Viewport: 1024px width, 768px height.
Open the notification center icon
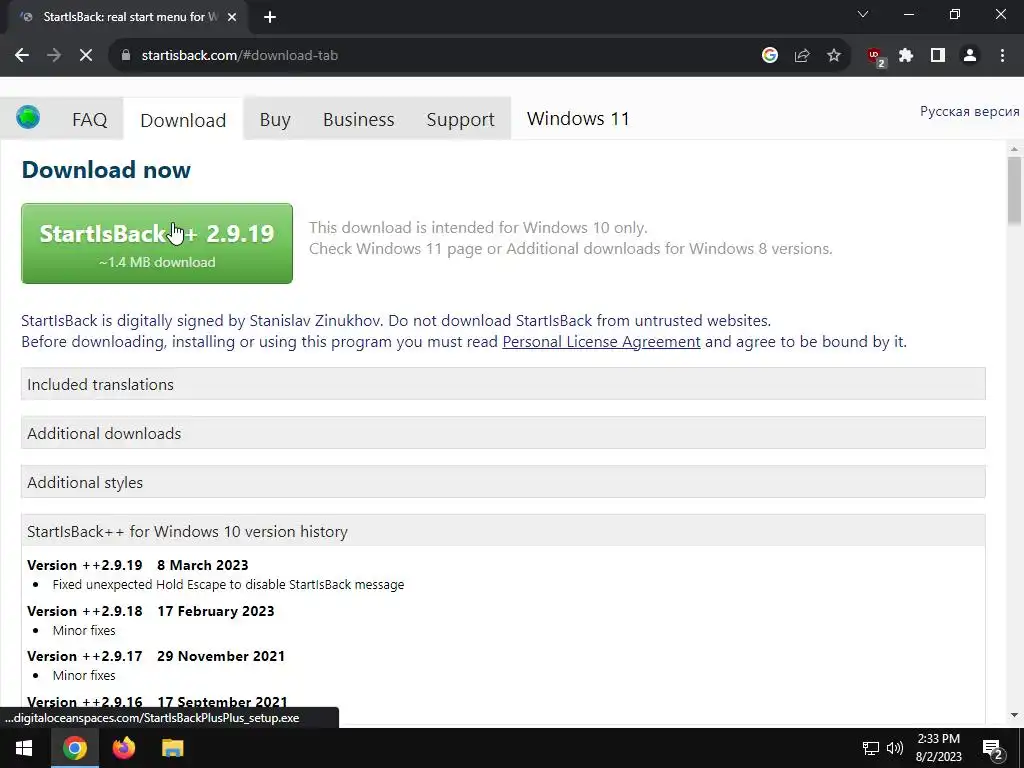click(993, 749)
